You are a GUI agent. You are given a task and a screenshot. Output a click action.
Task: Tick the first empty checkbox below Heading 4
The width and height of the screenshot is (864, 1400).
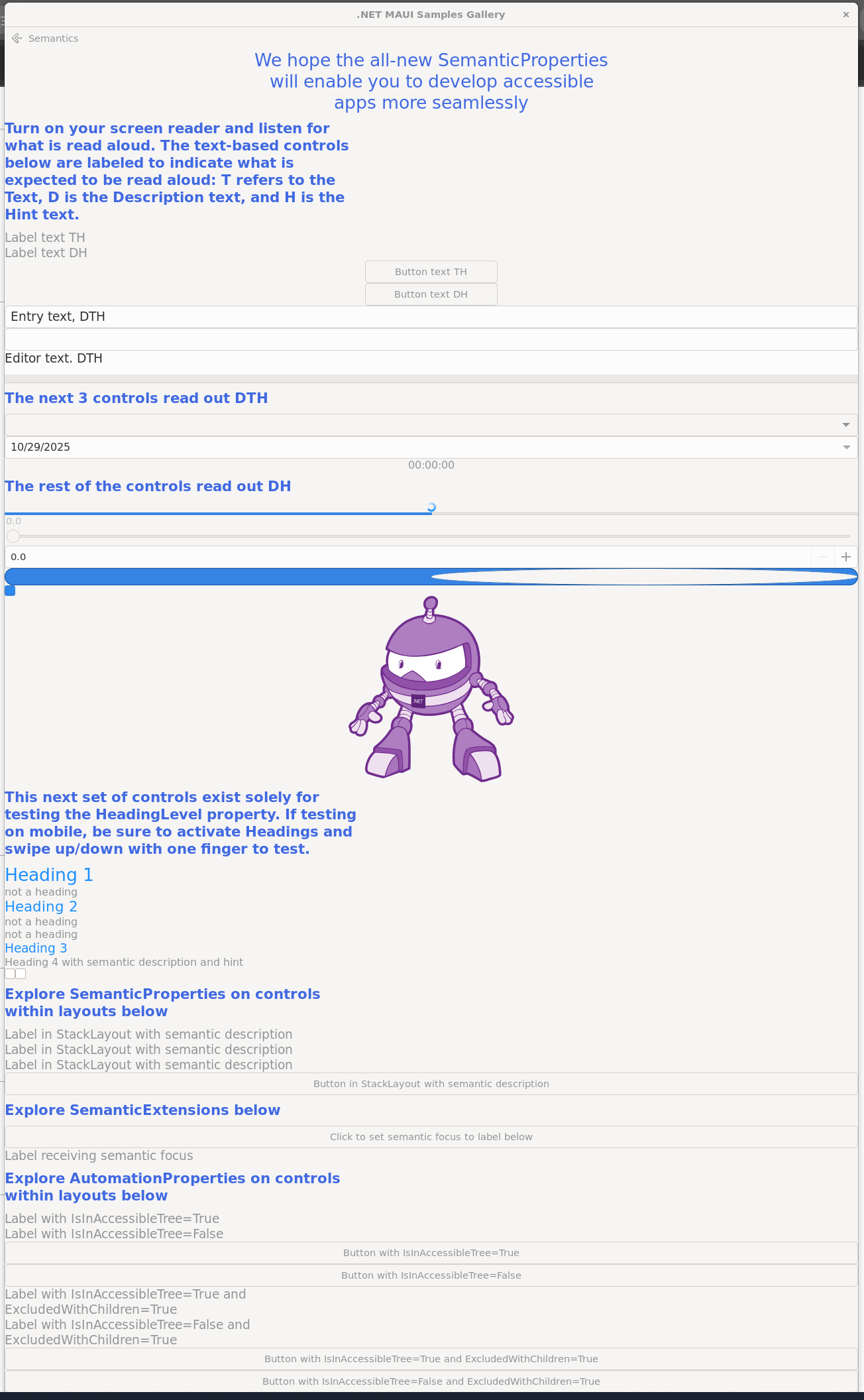pos(10,974)
